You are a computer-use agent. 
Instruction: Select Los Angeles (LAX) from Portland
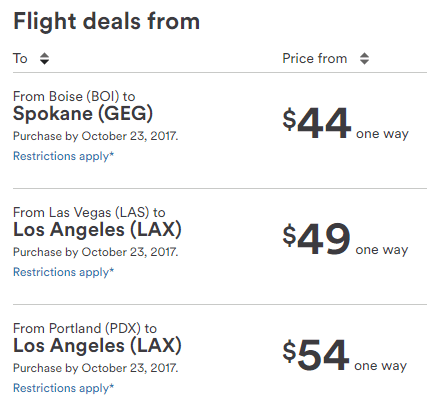(x=97, y=345)
